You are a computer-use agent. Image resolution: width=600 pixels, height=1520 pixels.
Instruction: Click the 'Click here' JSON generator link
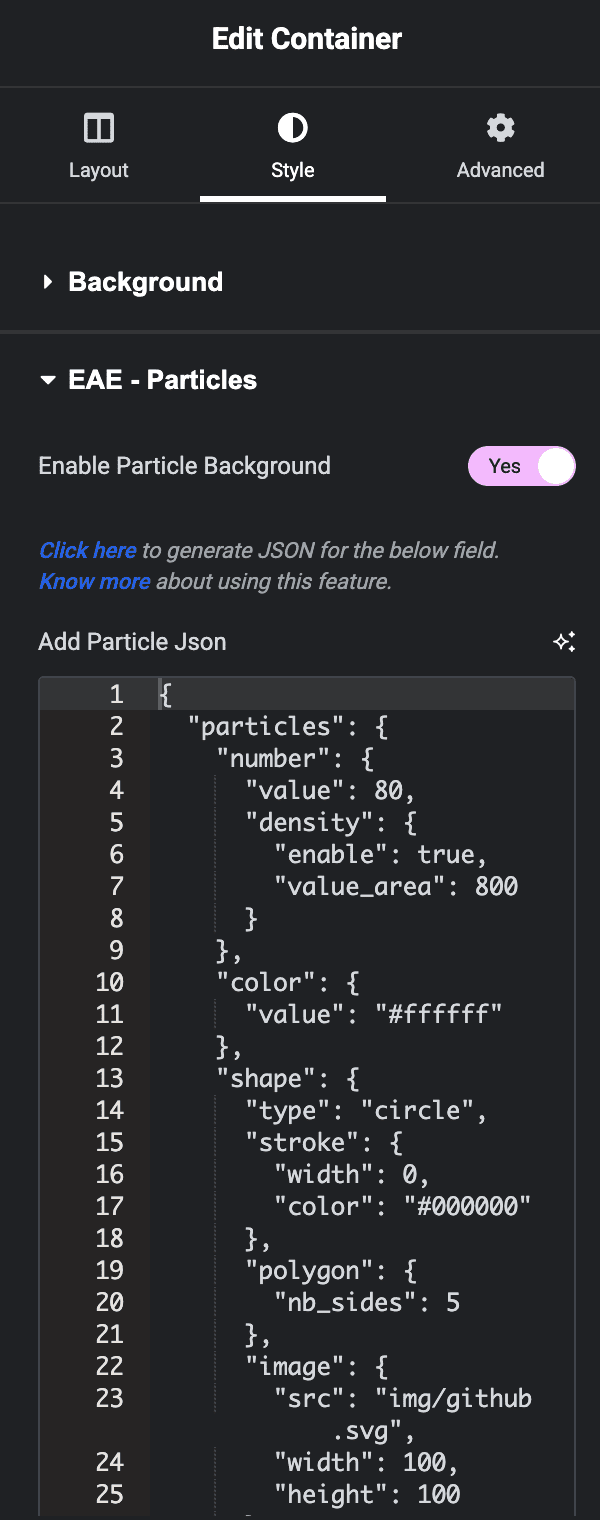(87, 550)
